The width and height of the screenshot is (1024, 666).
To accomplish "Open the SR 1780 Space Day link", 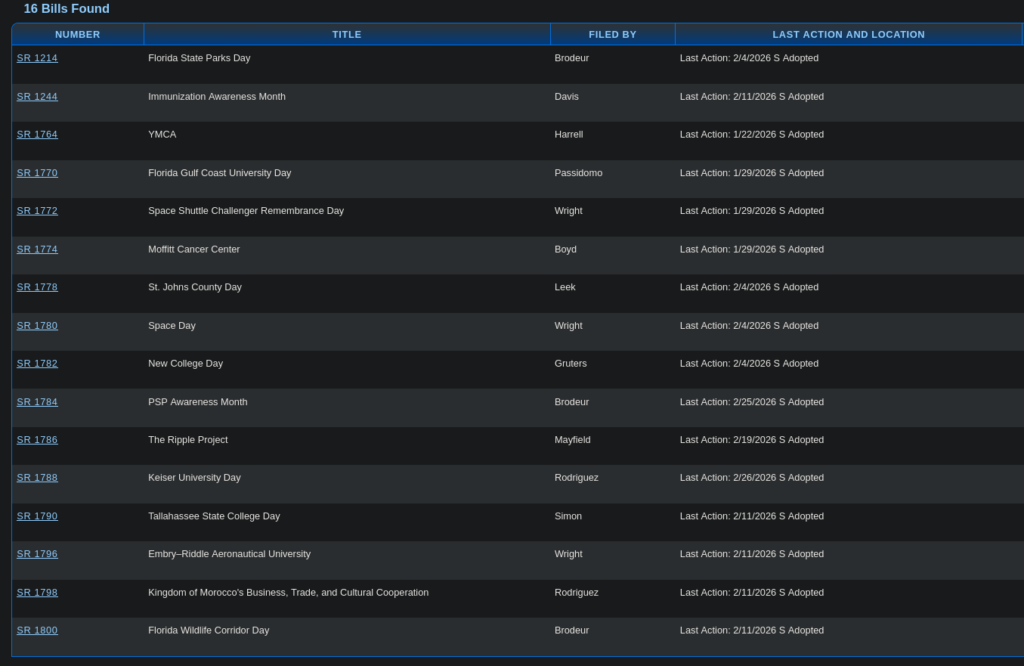I will point(37,325).
